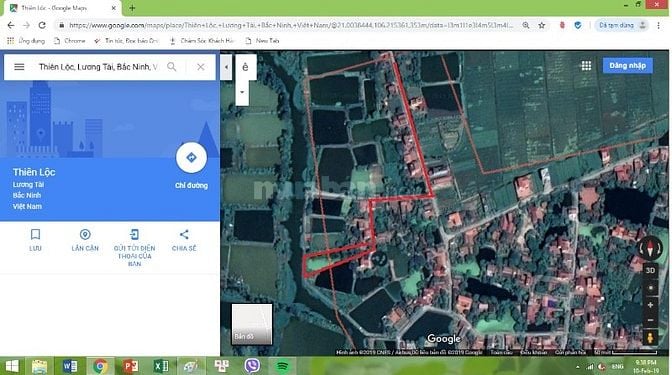Show hidden tray icons arrow

578,367
